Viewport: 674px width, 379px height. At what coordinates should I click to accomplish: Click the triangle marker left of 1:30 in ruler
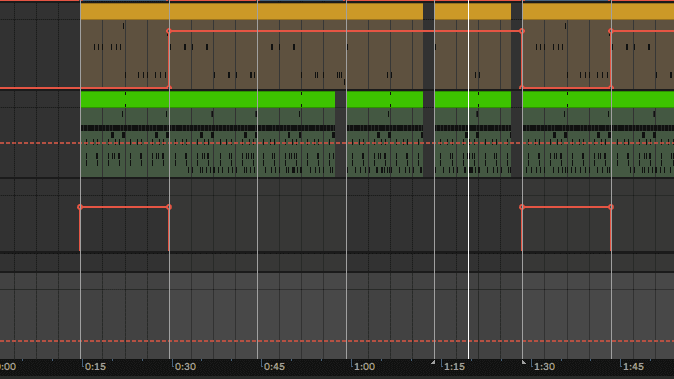(x=524, y=363)
